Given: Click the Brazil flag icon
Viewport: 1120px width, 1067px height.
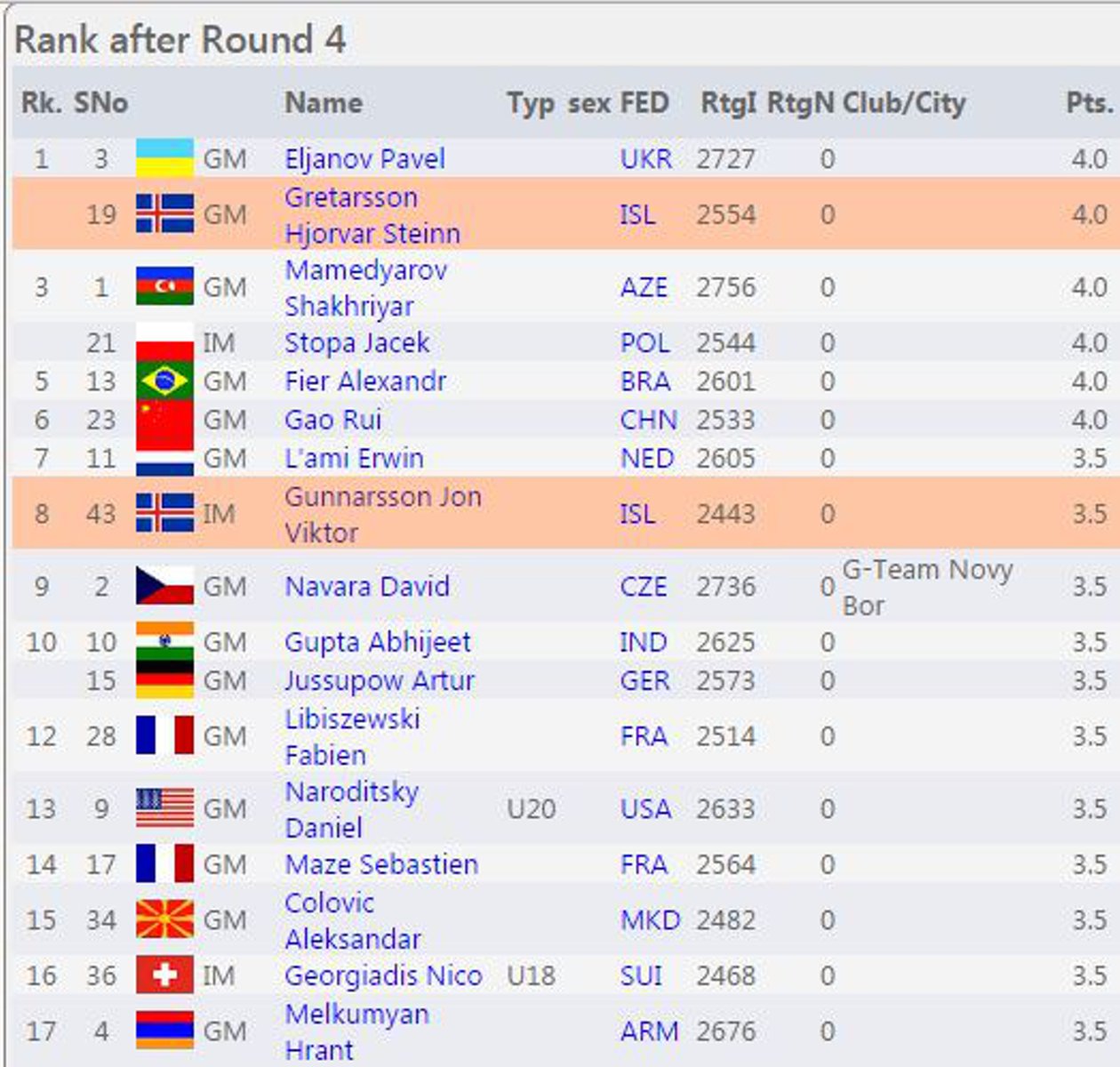Looking at the screenshot, I should [164, 381].
